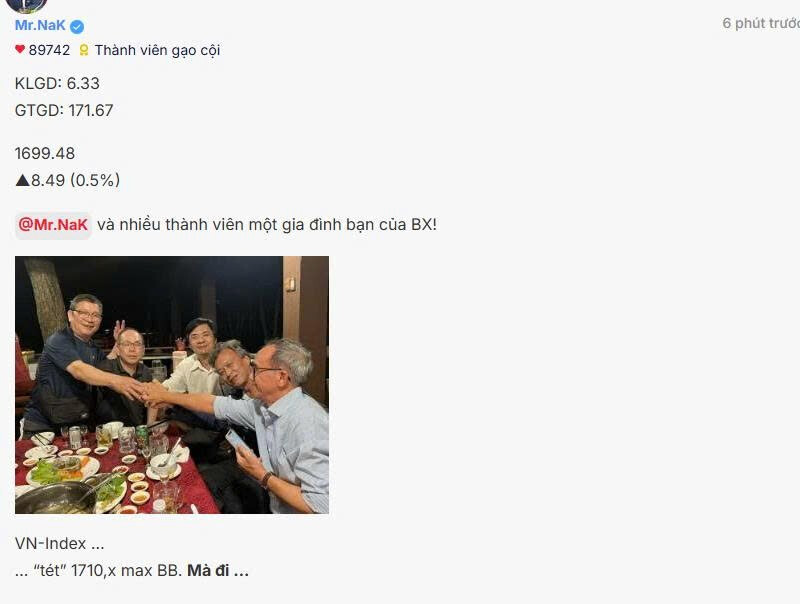Click the KLGD: 6.33 line
The width and height of the screenshot is (800, 604).
pyautogui.click(x=57, y=83)
